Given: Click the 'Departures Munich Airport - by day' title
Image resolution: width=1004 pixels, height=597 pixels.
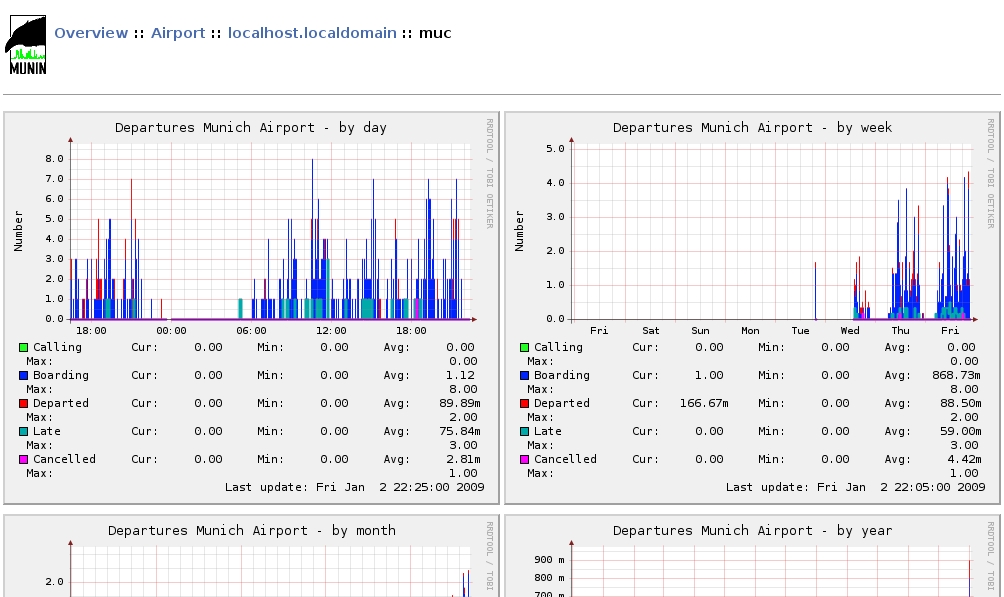Looking at the screenshot, I should point(251,128).
